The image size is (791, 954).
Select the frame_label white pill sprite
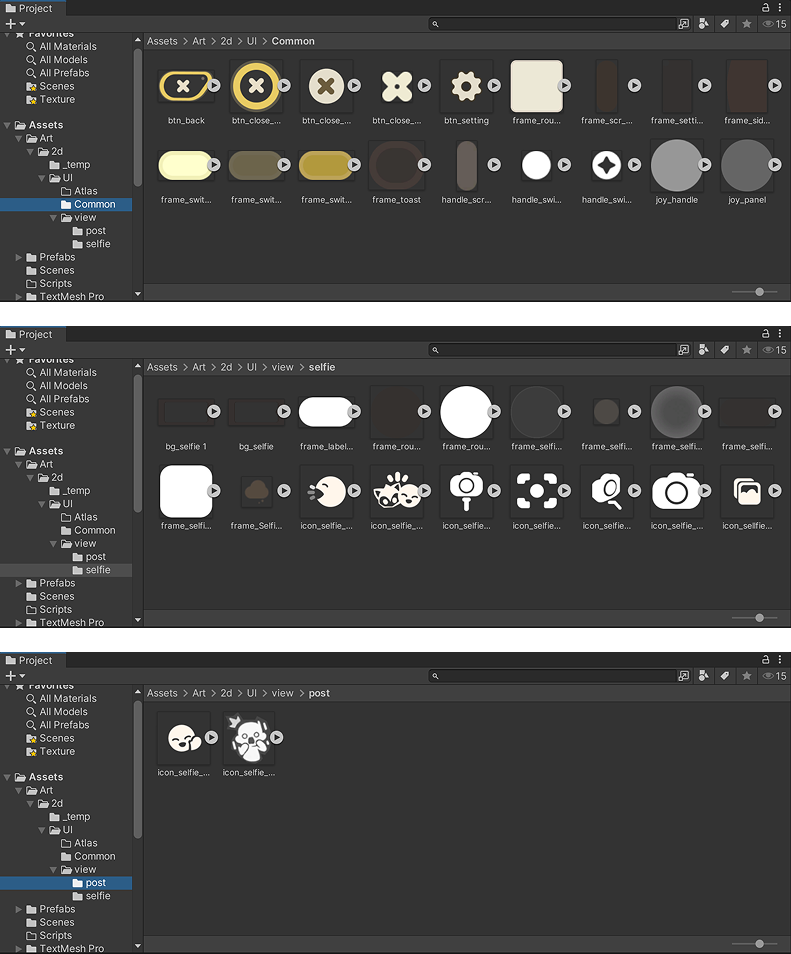coord(326,412)
